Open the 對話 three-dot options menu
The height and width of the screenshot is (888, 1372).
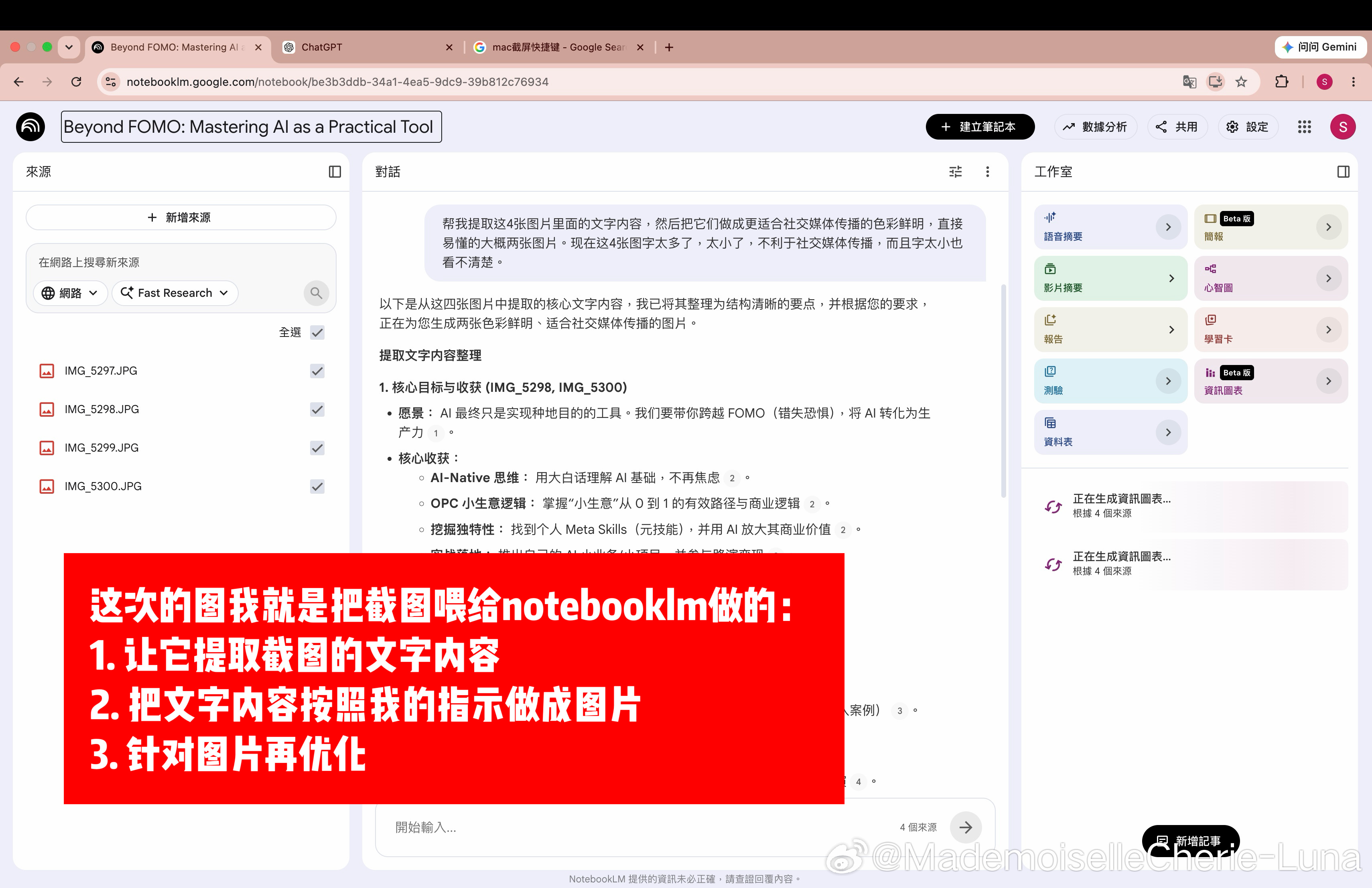point(988,172)
